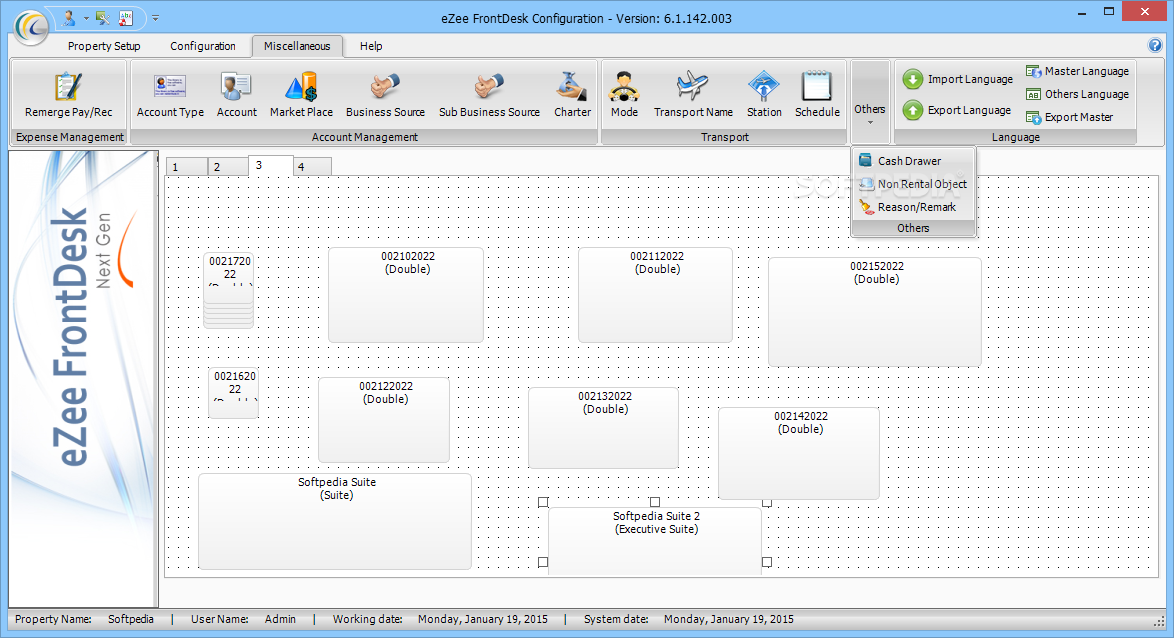Image resolution: width=1174 pixels, height=638 pixels.
Task: Open Others Language option
Action: (x=1077, y=94)
